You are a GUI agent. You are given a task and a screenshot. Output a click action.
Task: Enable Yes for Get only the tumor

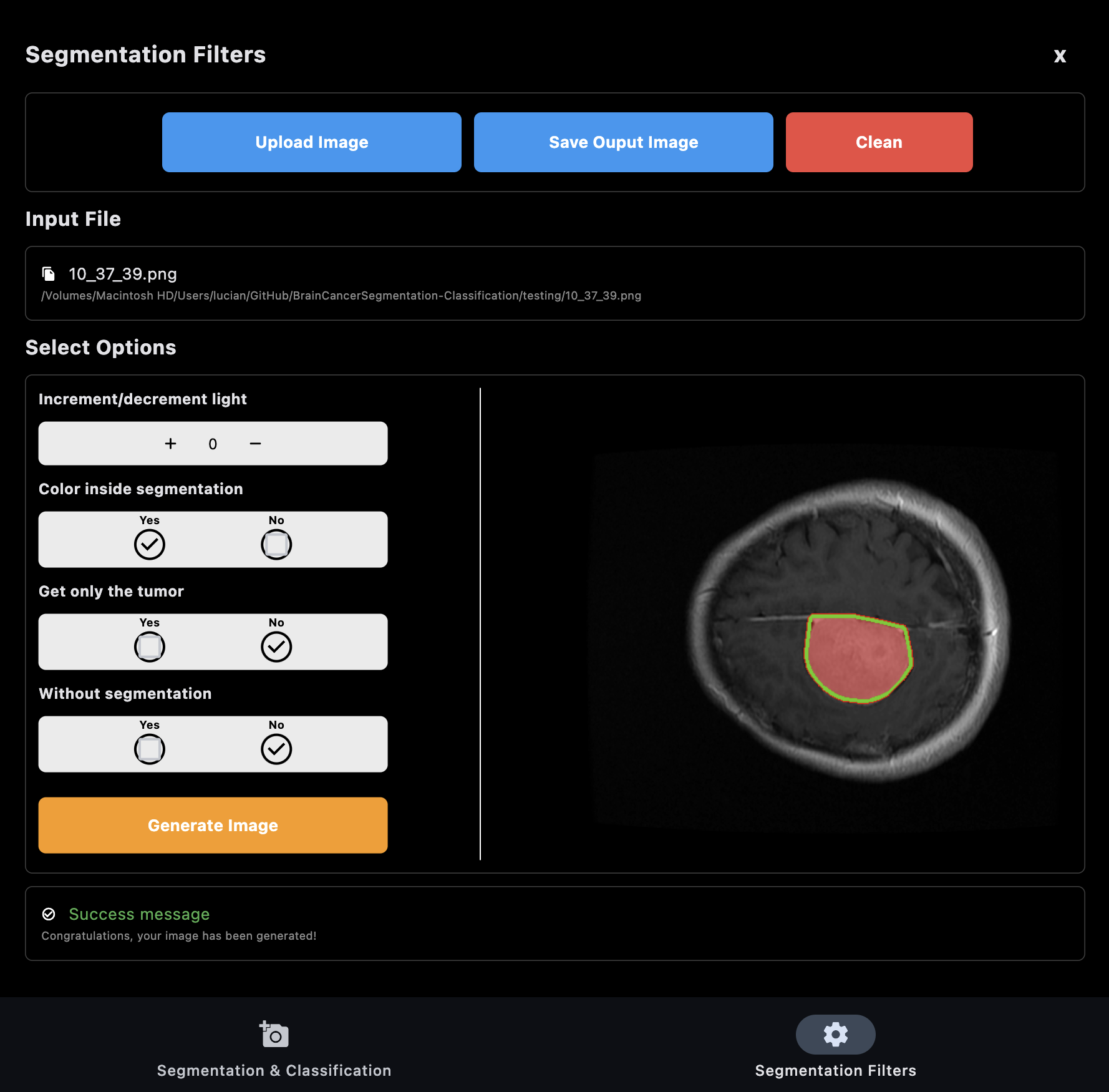click(x=149, y=646)
